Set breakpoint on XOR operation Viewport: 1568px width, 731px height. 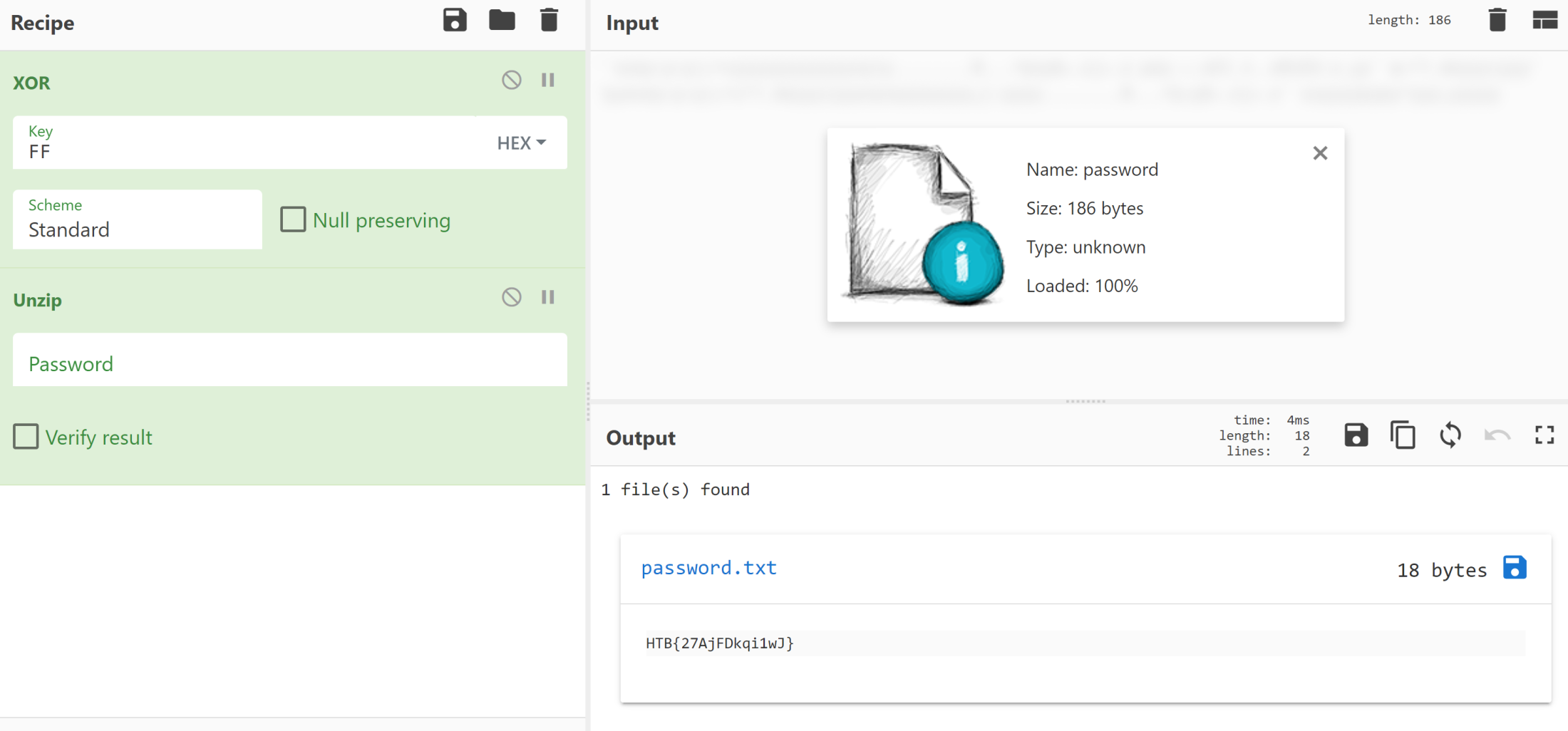(x=547, y=81)
